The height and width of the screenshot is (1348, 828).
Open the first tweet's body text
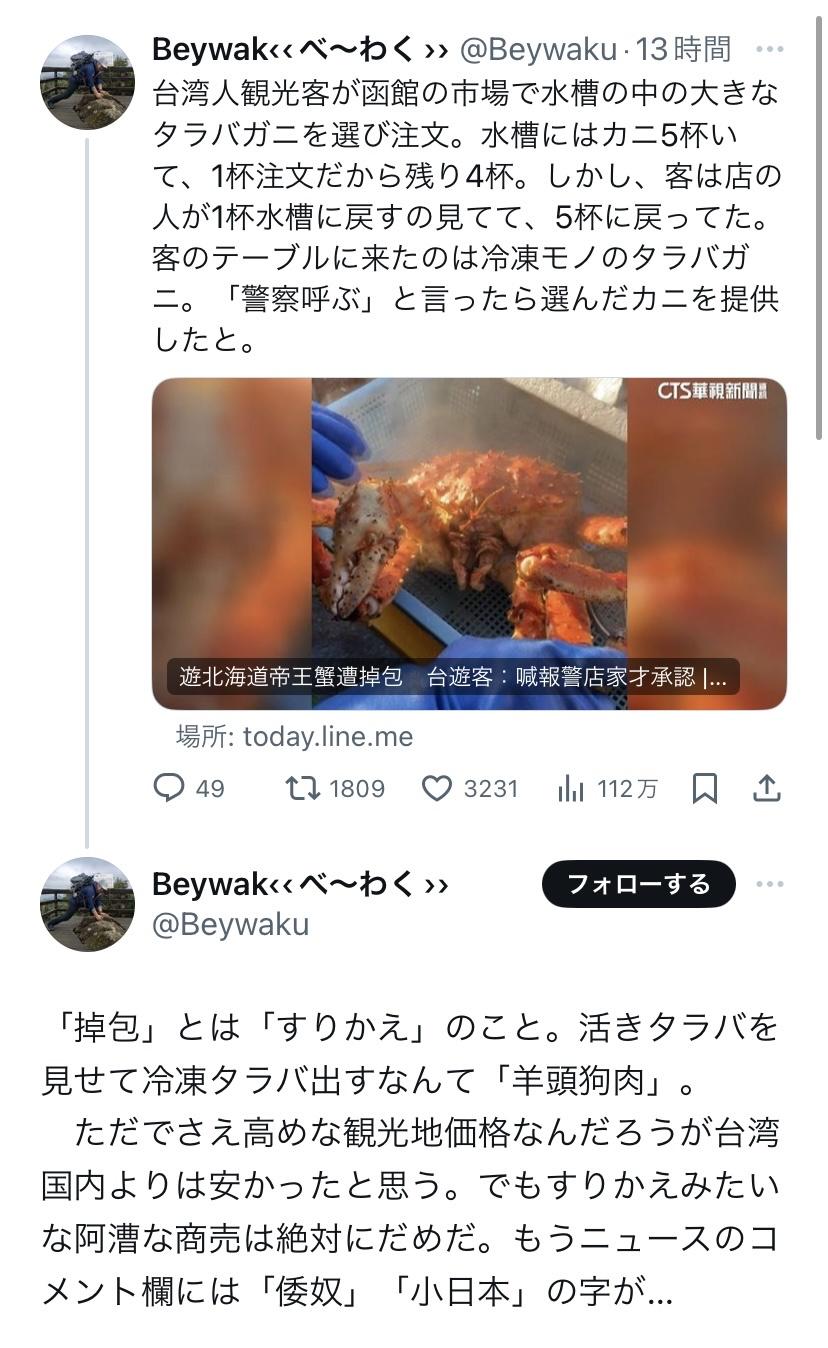point(466,216)
